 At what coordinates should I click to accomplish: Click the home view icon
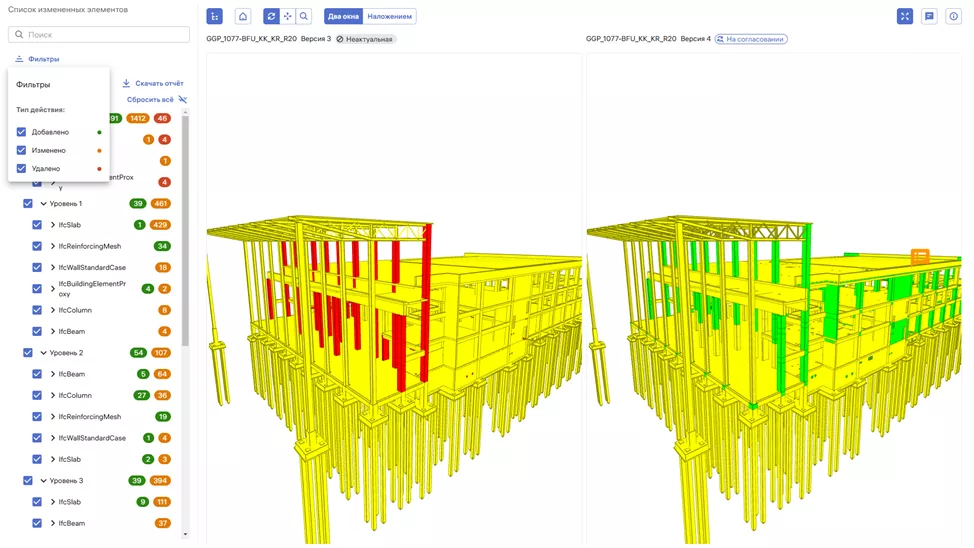[243, 16]
